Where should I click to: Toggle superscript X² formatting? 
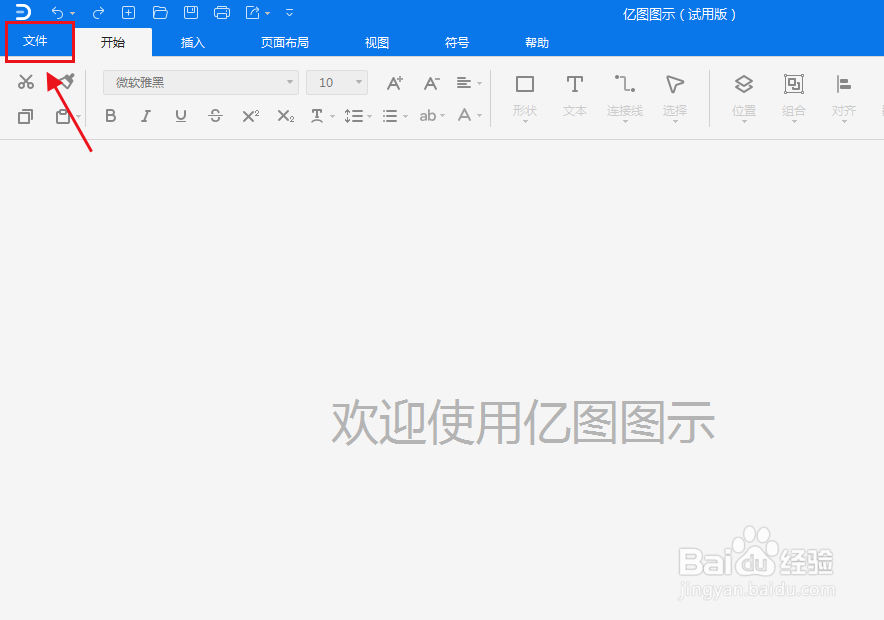250,116
